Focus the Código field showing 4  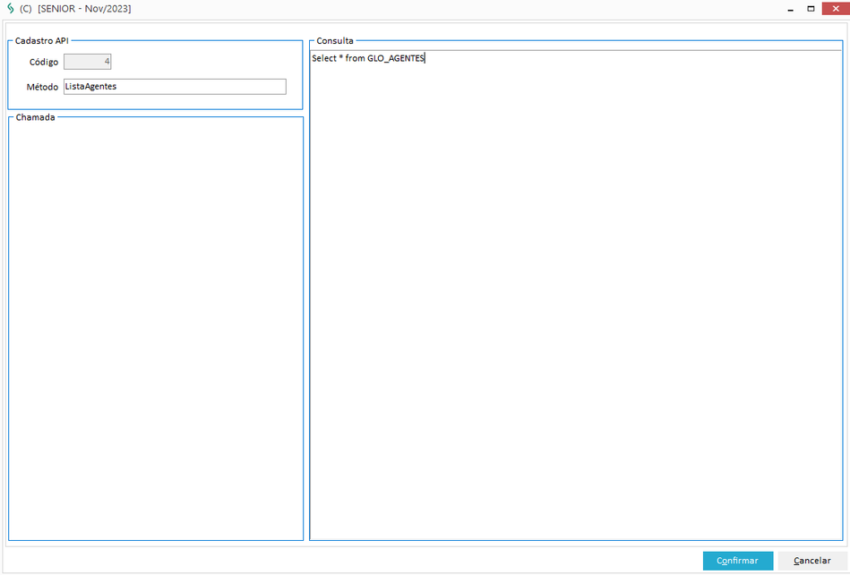pyautogui.click(x=88, y=62)
